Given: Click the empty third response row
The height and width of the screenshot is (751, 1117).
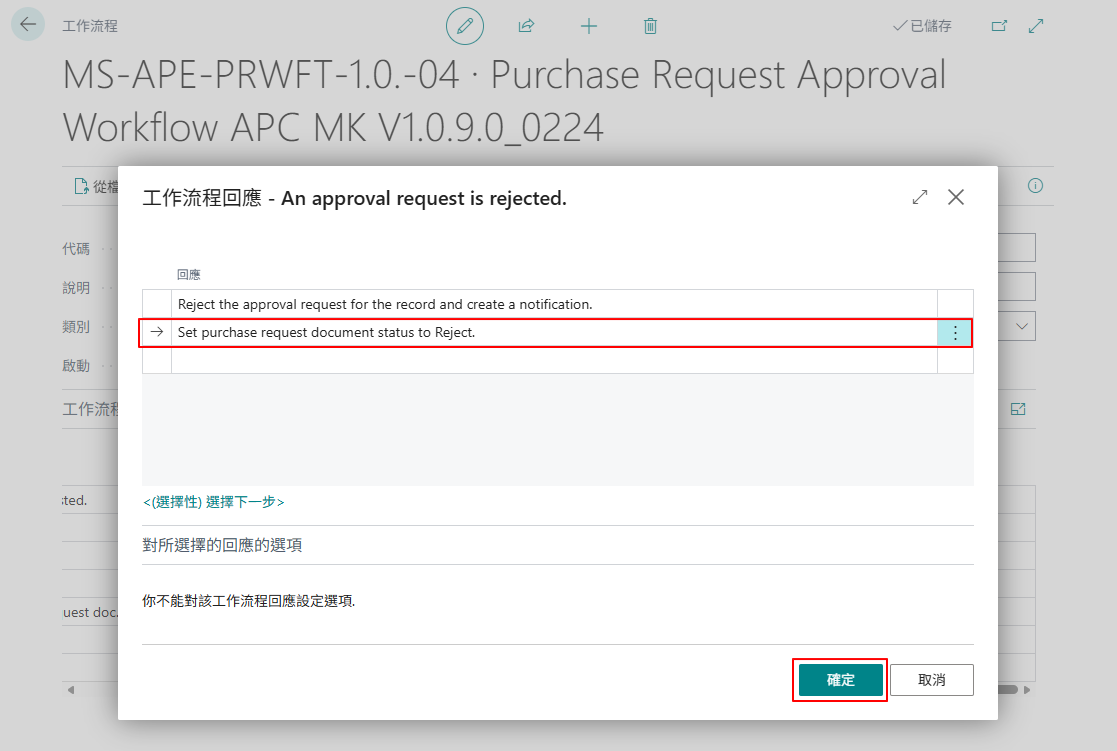Looking at the screenshot, I should tap(558, 360).
